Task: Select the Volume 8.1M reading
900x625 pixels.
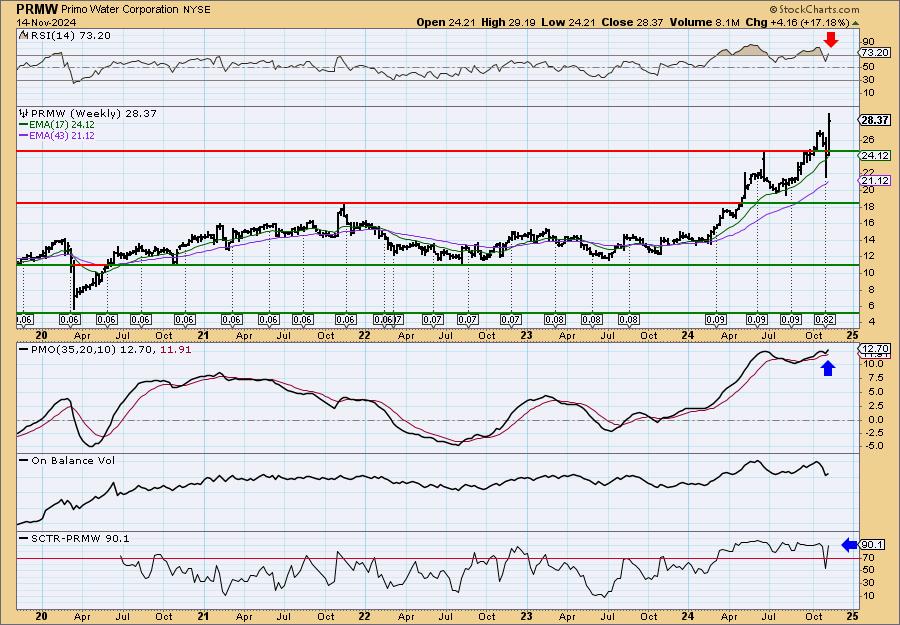Action: click(x=705, y=22)
